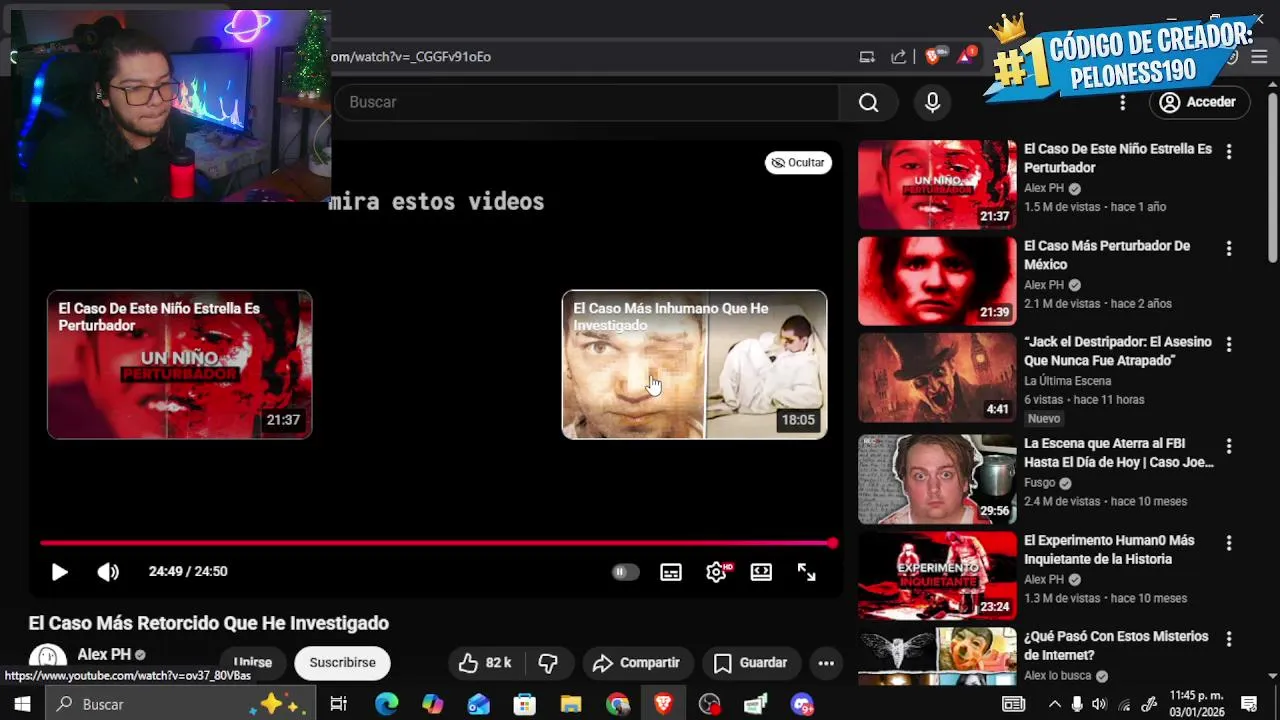Open the YouTube settings three-dot menu beside Acceder
Image resolution: width=1280 pixels, height=720 pixels.
(x=1122, y=102)
